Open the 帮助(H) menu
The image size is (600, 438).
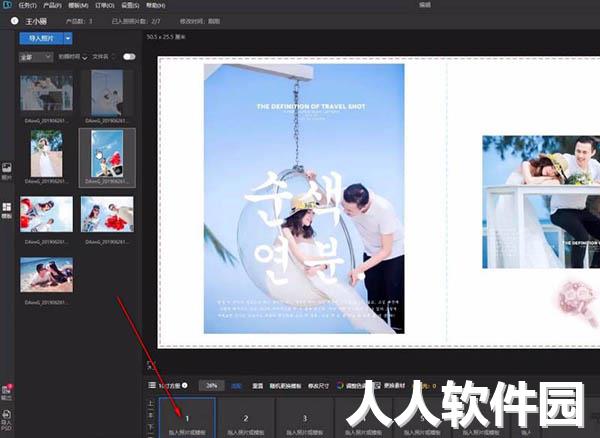click(156, 5)
